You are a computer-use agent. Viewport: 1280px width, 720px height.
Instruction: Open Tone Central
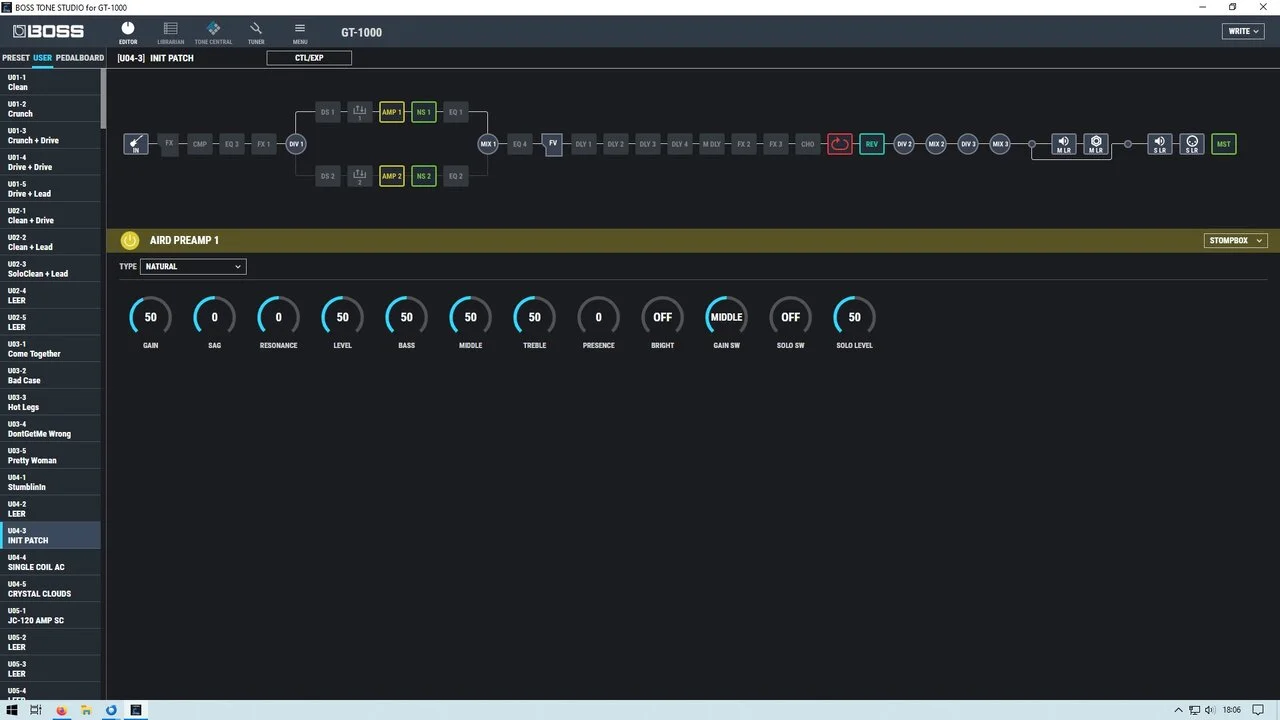213,32
